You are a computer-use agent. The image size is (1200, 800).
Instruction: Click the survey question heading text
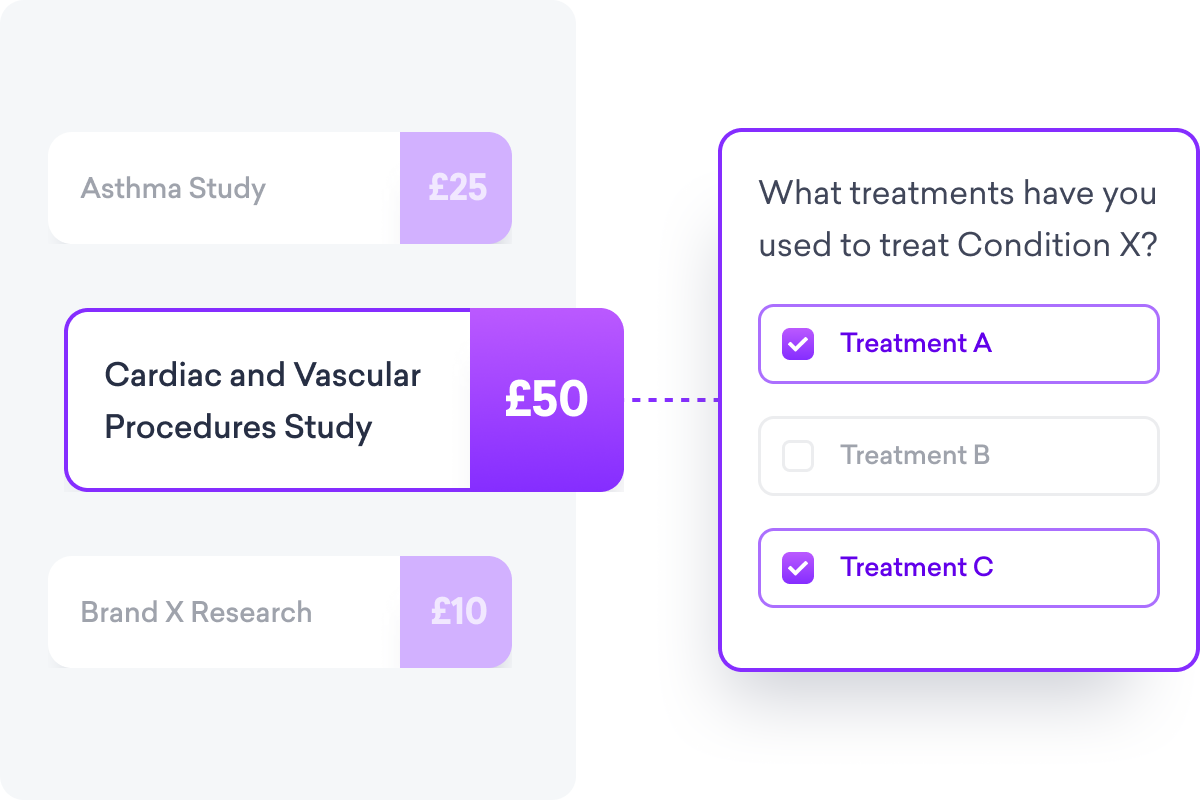[957, 218]
